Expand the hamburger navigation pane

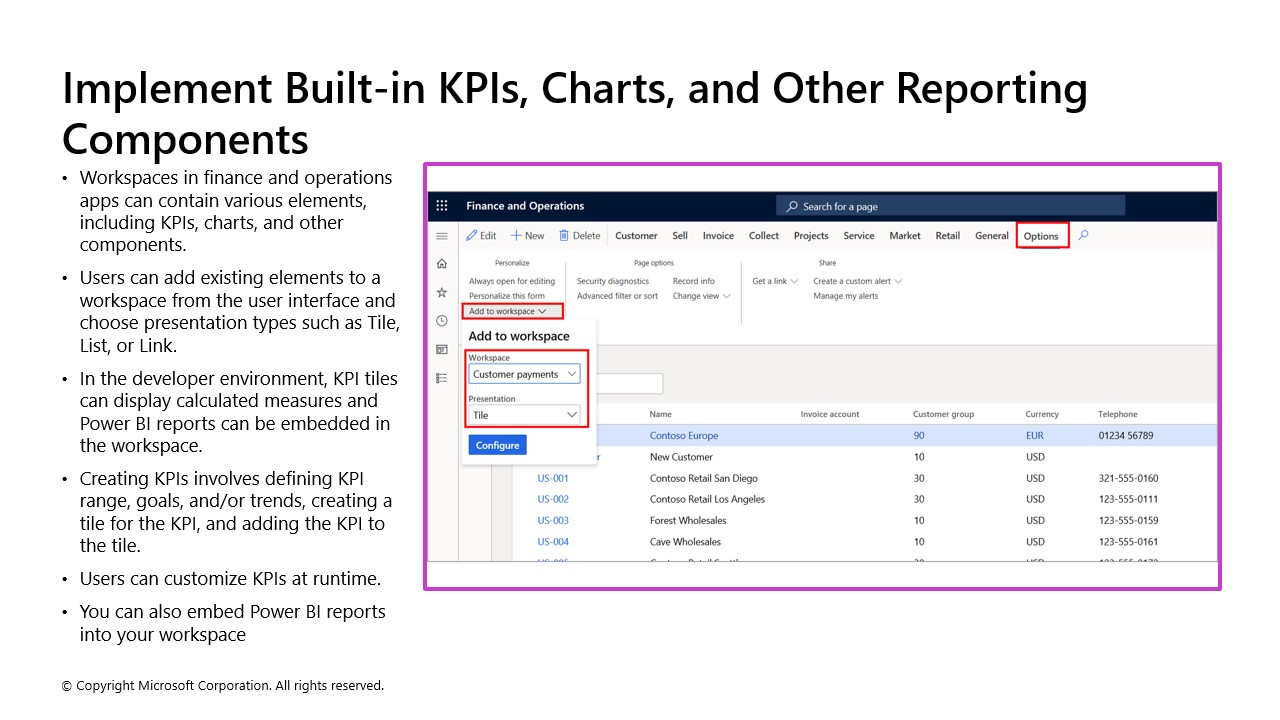[442, 236]
